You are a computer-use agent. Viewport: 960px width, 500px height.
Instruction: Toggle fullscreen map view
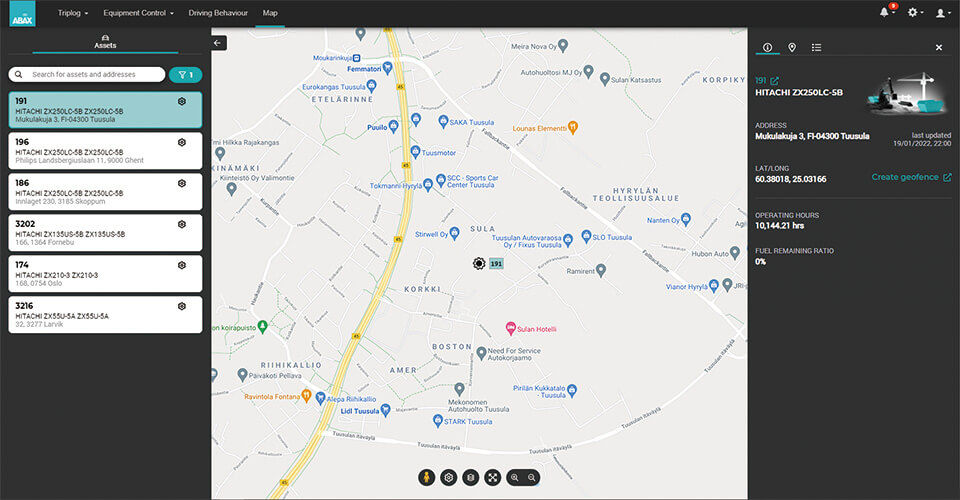tap(493, 477)
